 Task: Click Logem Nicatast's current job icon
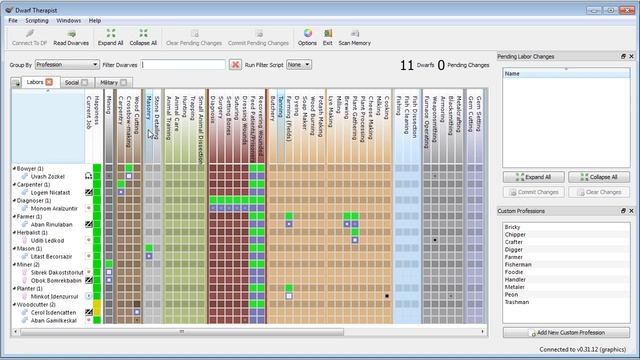coord(89,192)
